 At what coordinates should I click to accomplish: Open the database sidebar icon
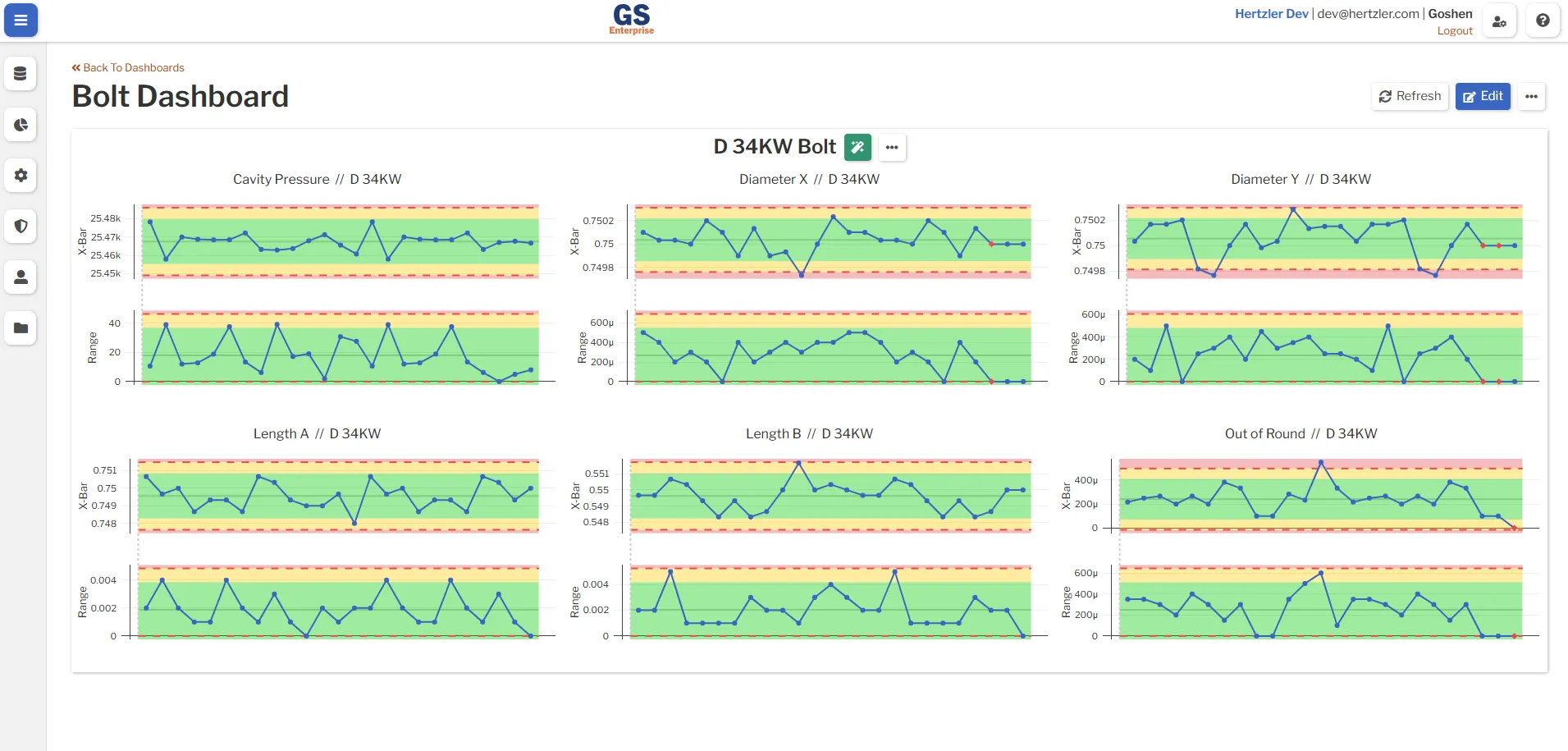[21, 74]
